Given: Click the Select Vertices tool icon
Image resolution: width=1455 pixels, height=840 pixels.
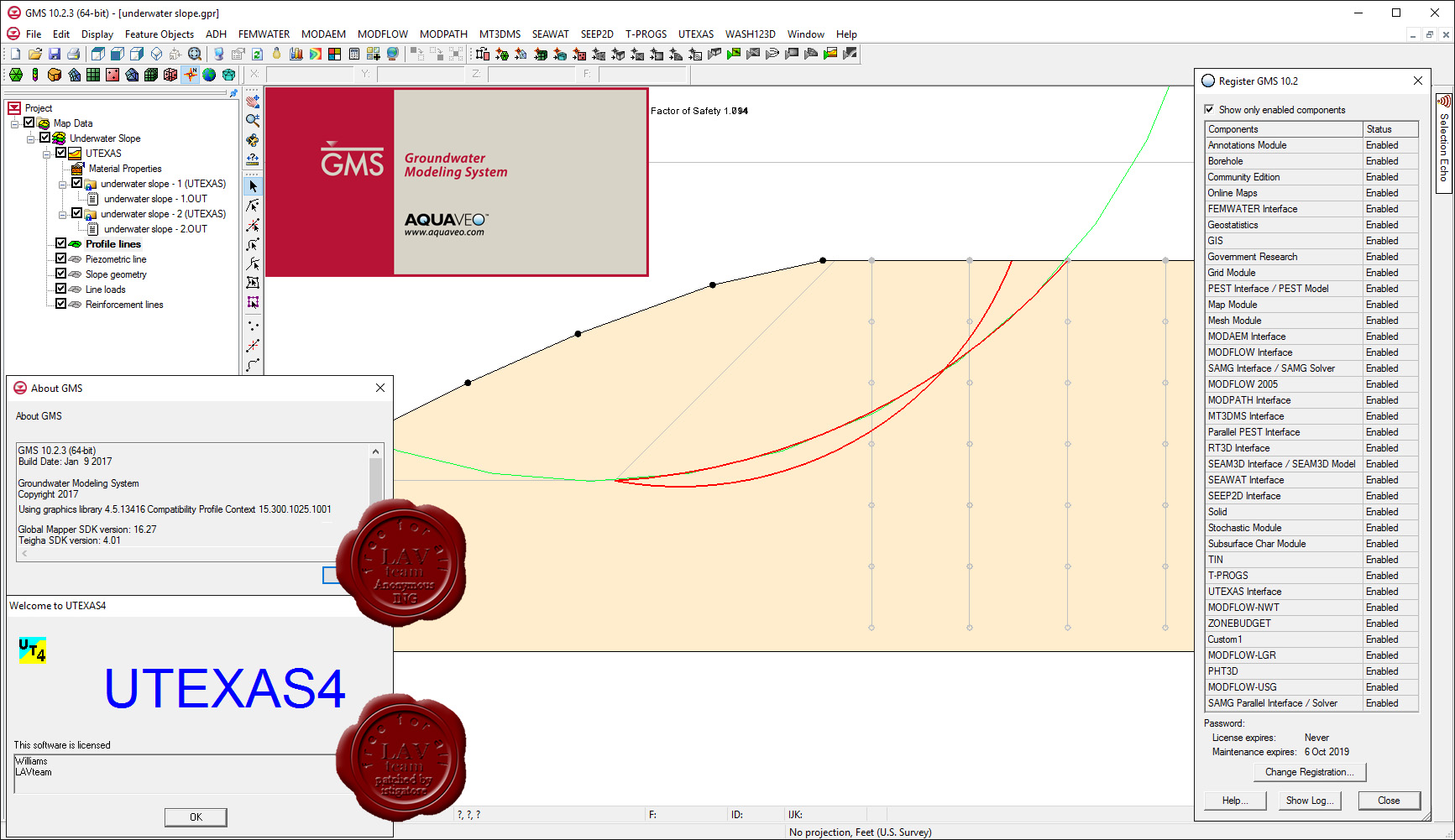Looking at the screenshot, I should (253, 225).
